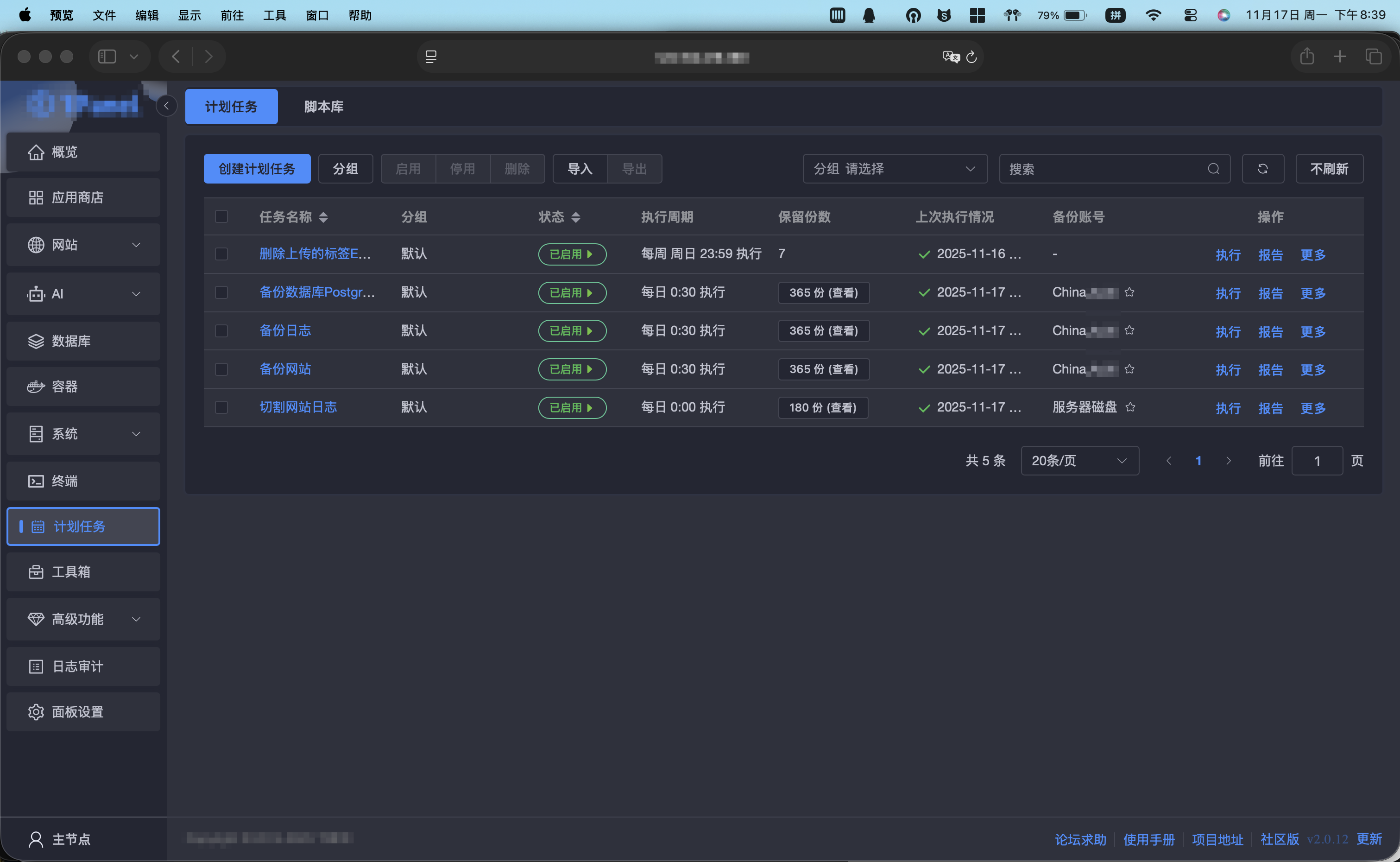Check the box for 备份数据库Postgr... row
This screenshot has height=862, width=1400.
tap(221, 292)
